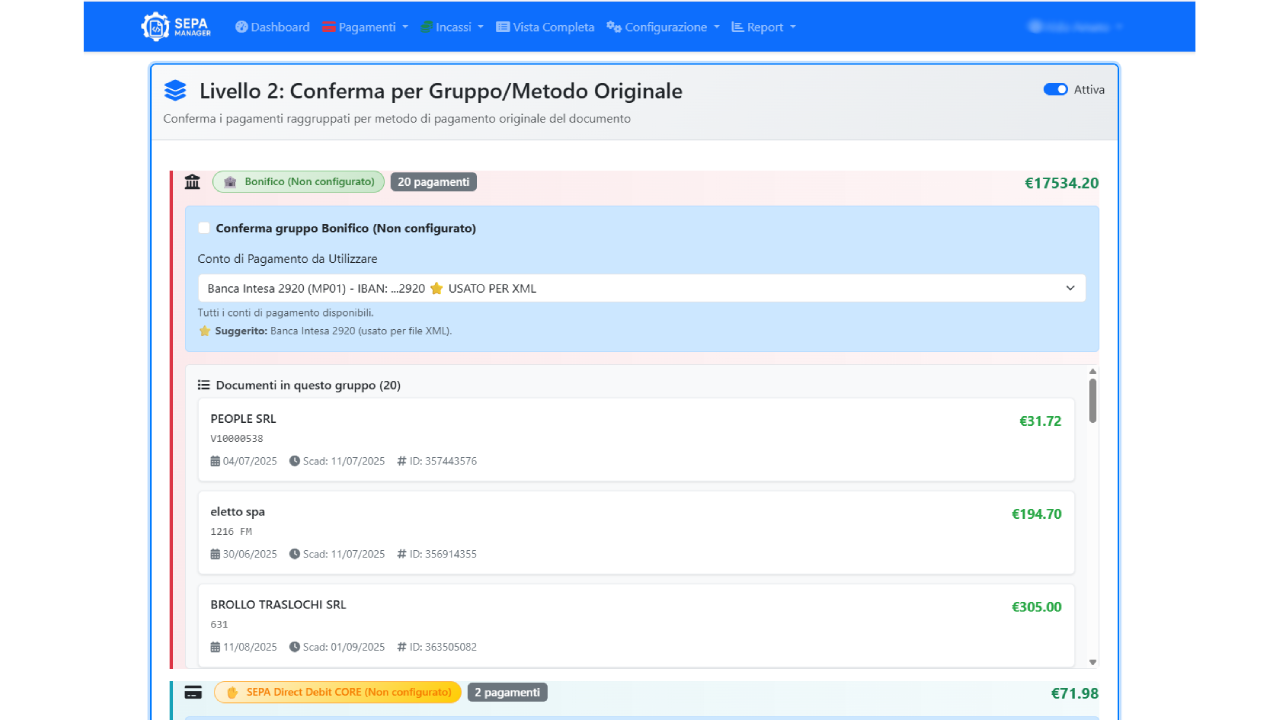Click the document list scrollbar down arrow
This screenshot has width=1280, height=720.
[x=1092, y=662]
